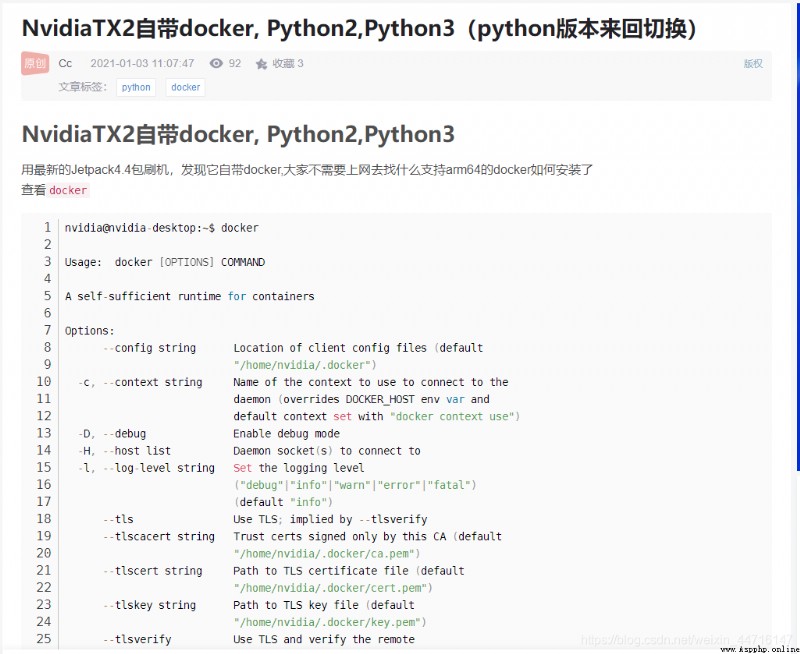The width and height of the screenshot is (800, 654).
Task: Click the -l, --log-level string option line
Action: [221, 468]
